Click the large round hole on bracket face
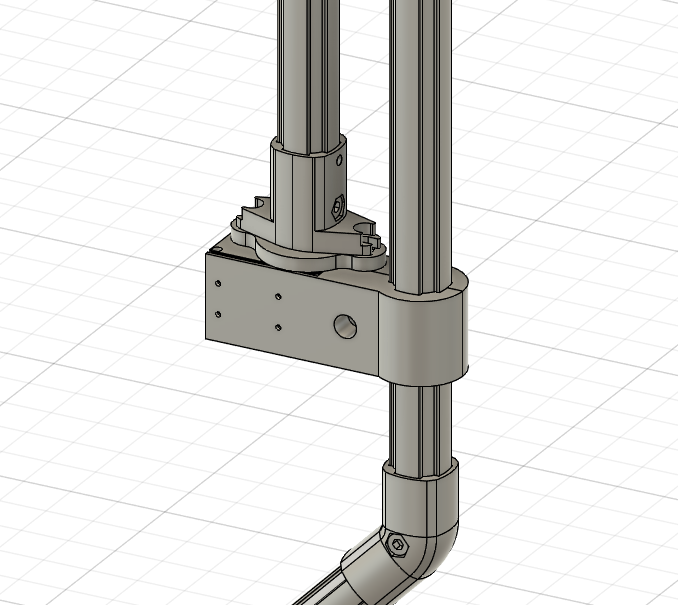Screen dimensions: 678x605 [x=345, y=324]
